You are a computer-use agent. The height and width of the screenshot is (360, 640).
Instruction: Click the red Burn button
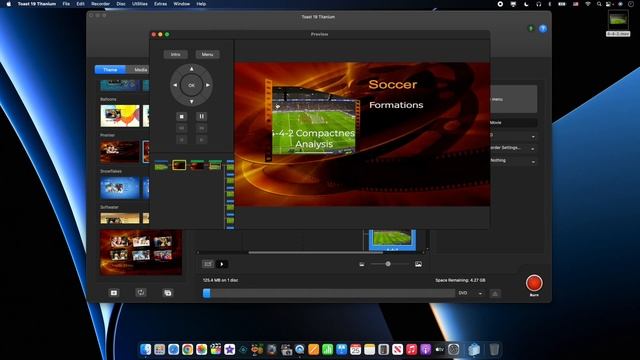[x=534, y=283]
